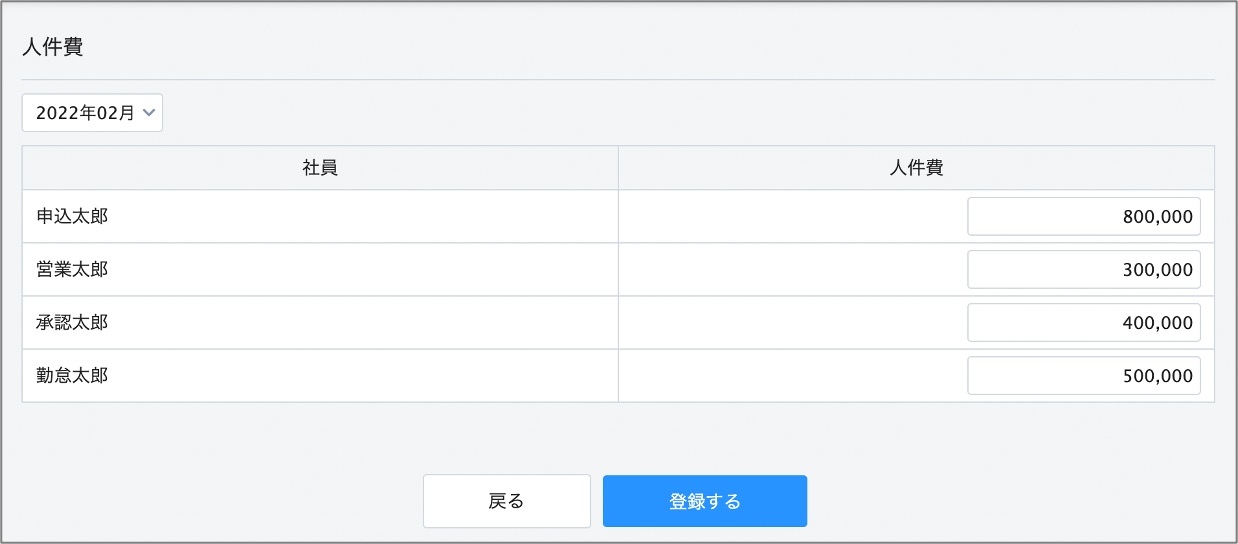Click the 人件費 page title
1238x544 pixels.
coord(52,47)
